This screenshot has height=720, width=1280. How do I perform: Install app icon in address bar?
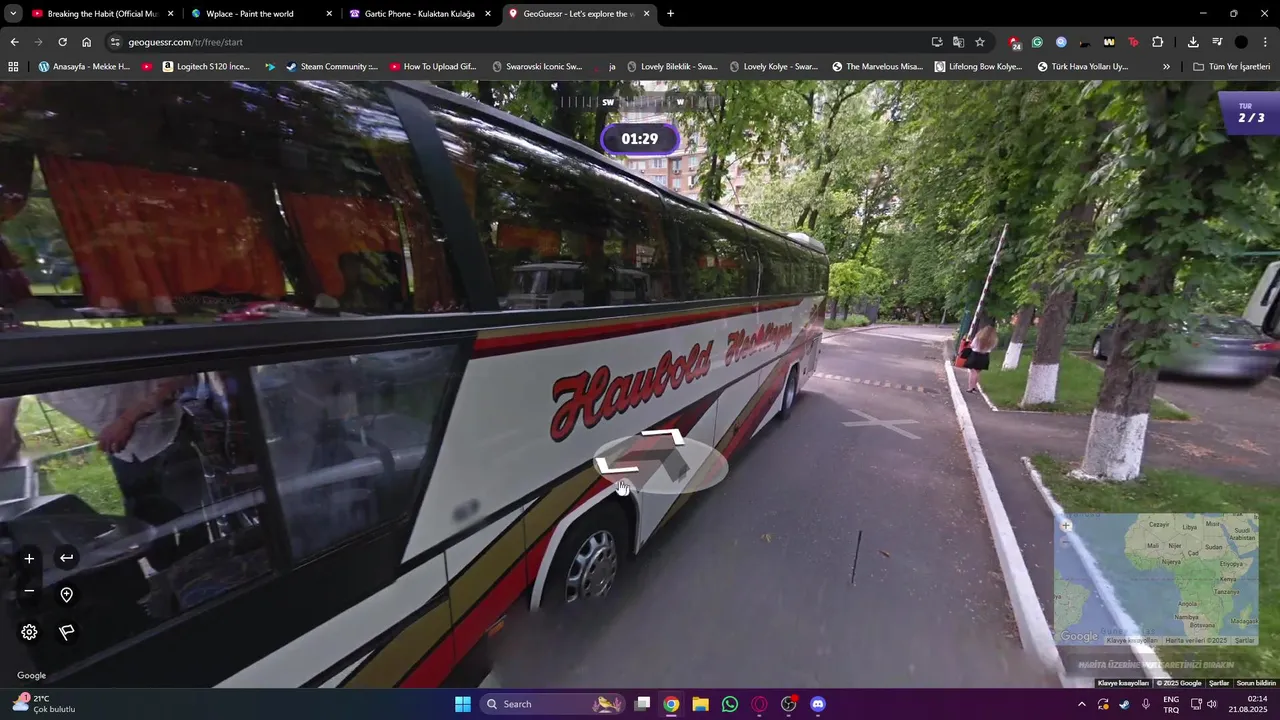tap(937, 42)
